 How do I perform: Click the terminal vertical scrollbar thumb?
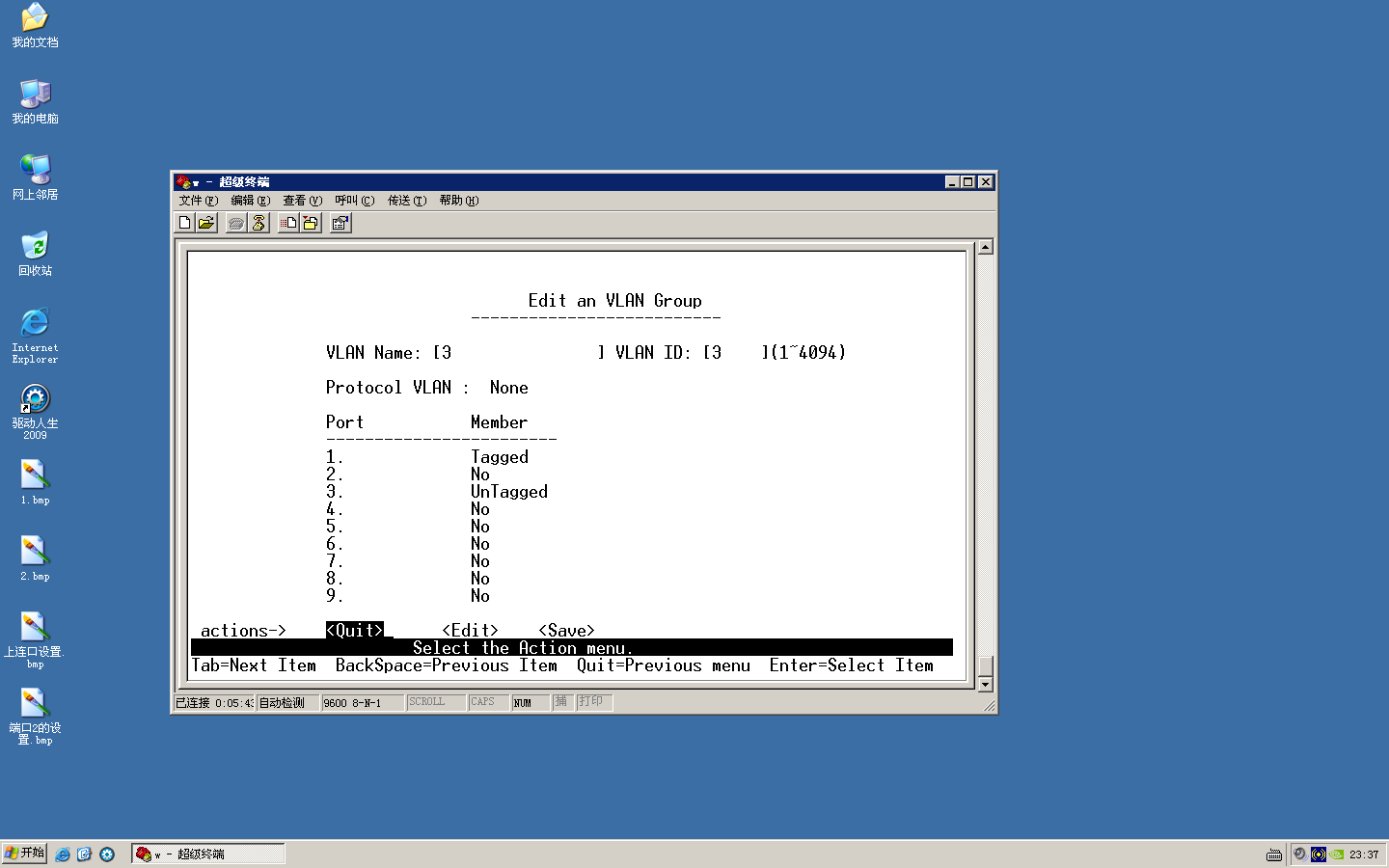click(985, 666)
